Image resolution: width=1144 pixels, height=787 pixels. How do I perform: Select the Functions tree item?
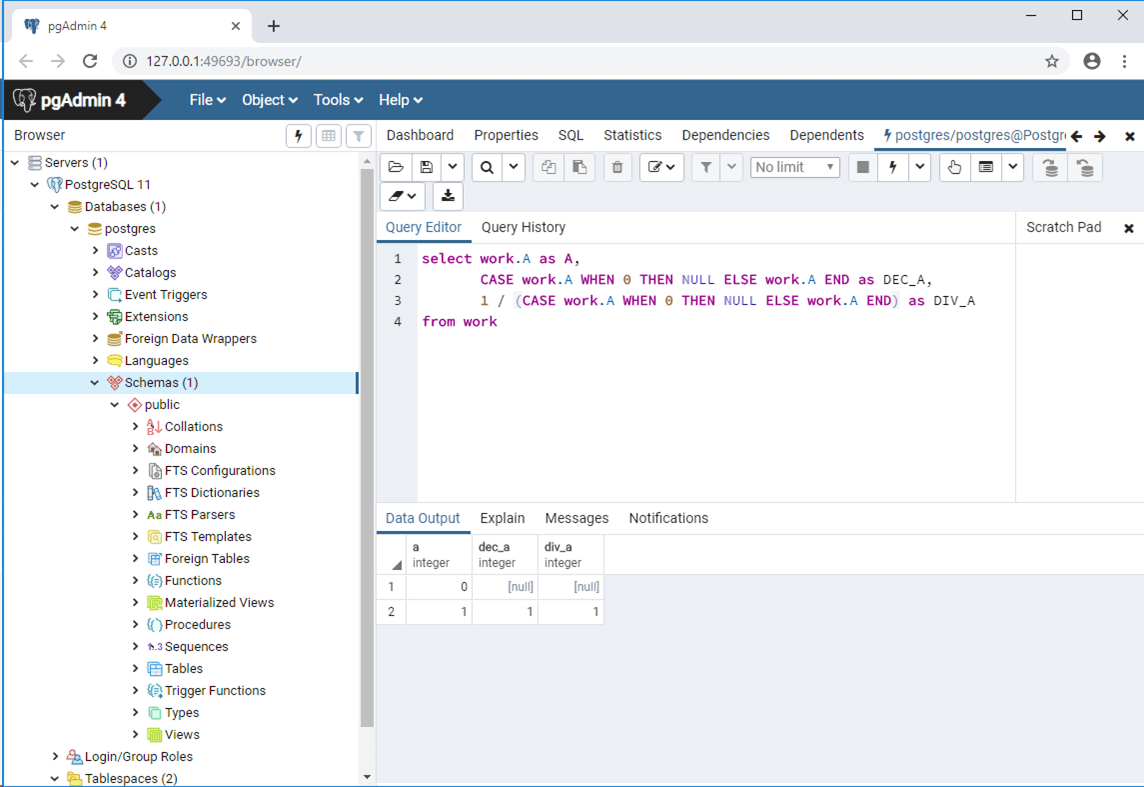193,581
